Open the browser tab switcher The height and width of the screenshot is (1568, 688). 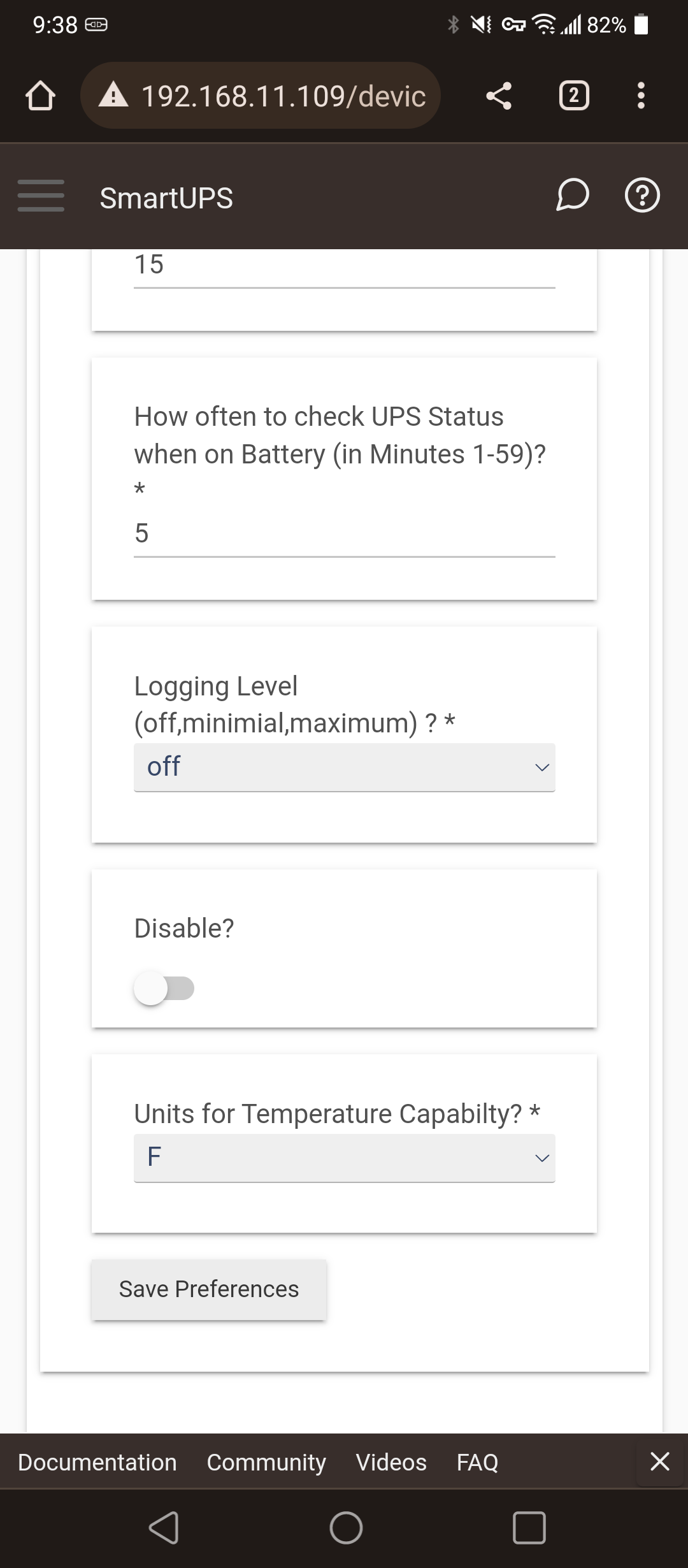tap(573, 96)
